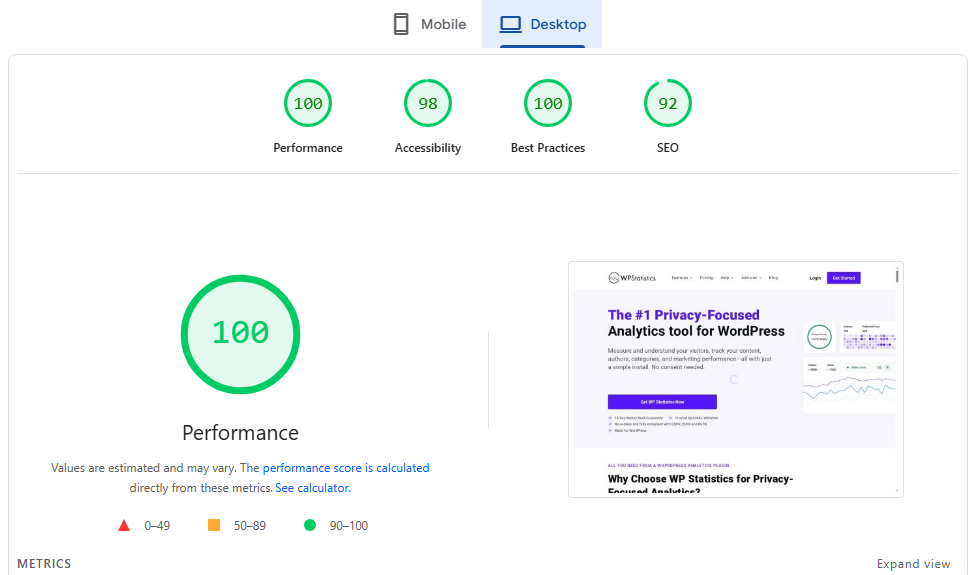Click the orange square 50–89 legend icon

point(214,525)
